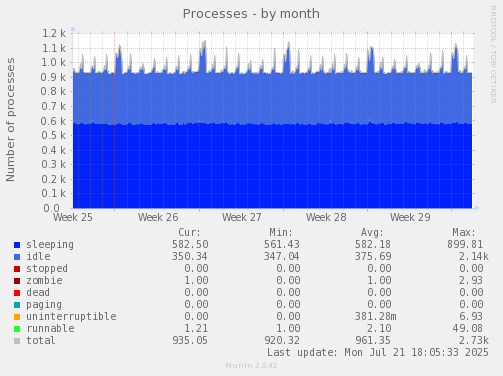This screenshot has height=376, width=503.
Task: Click the zombie legend color swatch
Action: 17,281
